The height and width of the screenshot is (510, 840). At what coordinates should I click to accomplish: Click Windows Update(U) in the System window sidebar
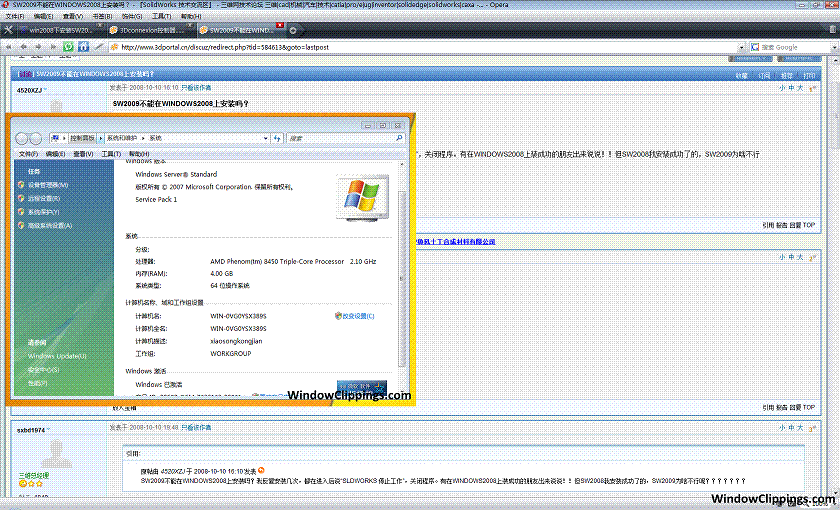coord(57,356)
